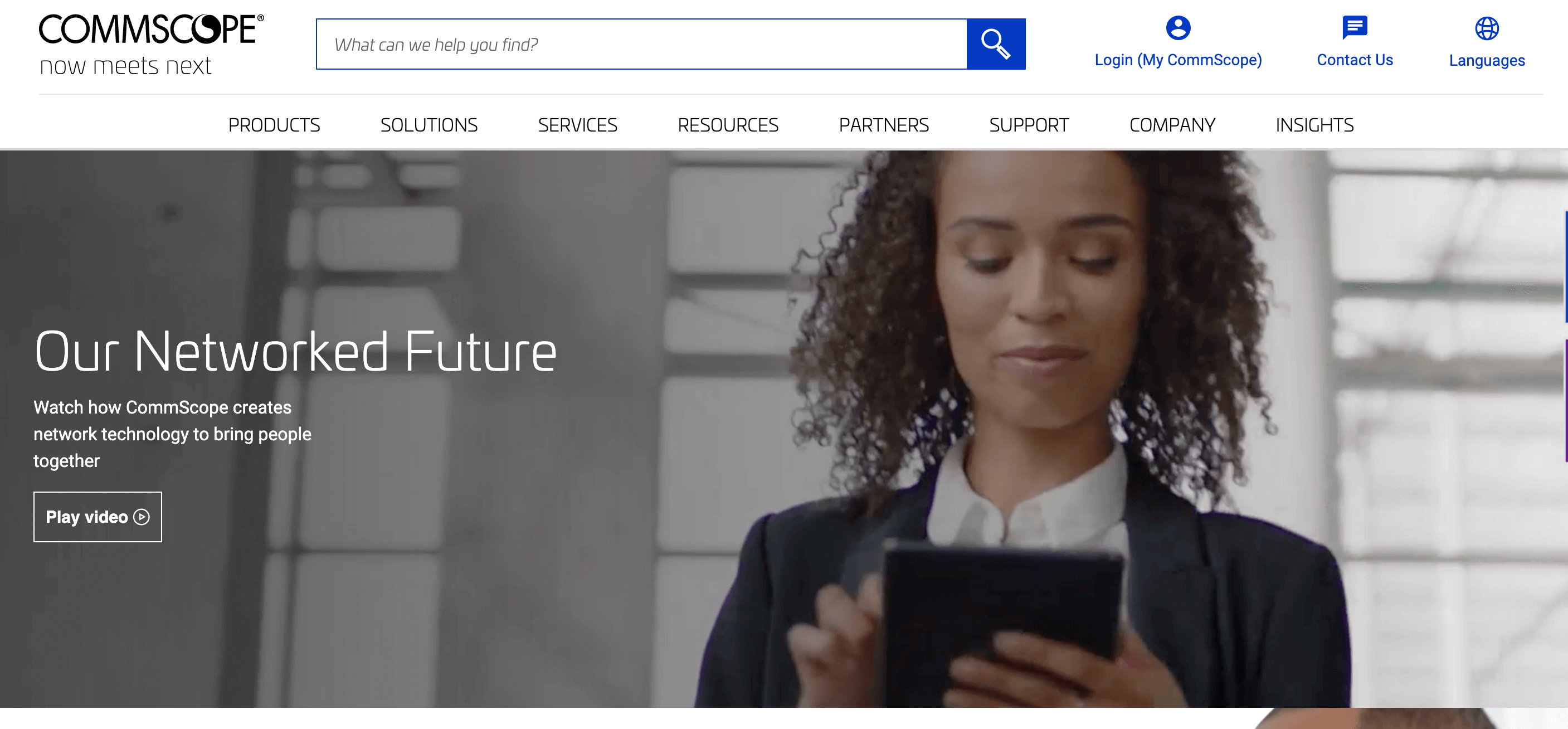Click the user profile login icon
Image resolution: width=1568 pixels, height=729 pixels.
tap(1178, 27)
